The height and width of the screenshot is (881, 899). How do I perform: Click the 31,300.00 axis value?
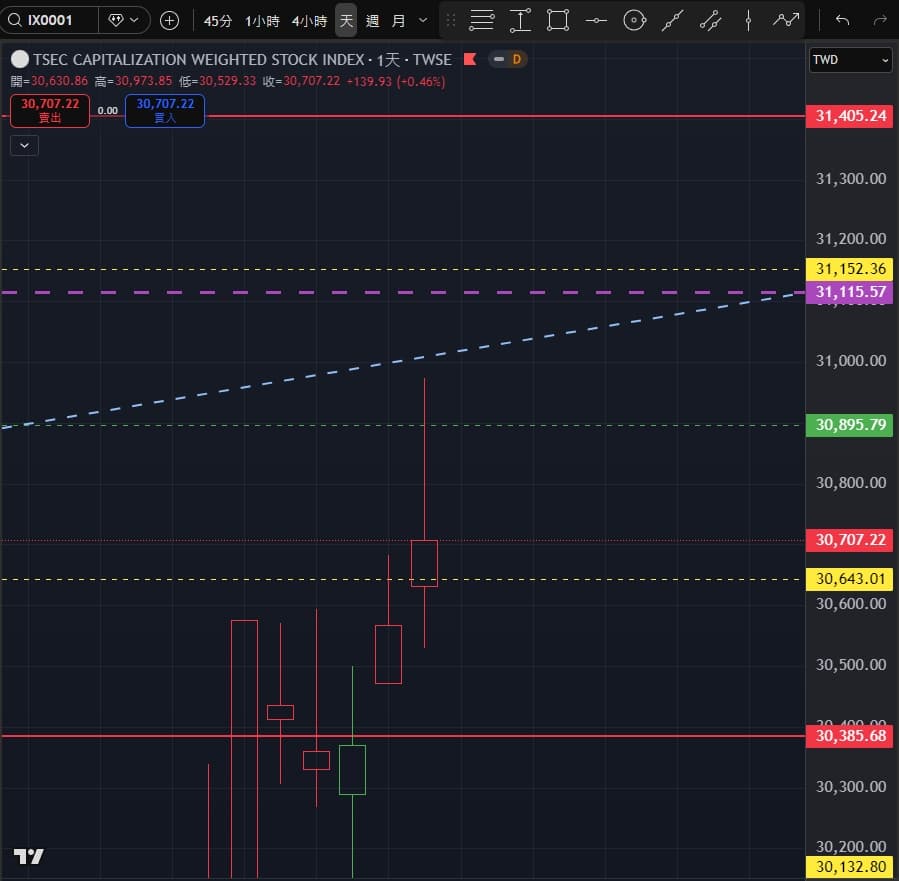tap(851, 179)
